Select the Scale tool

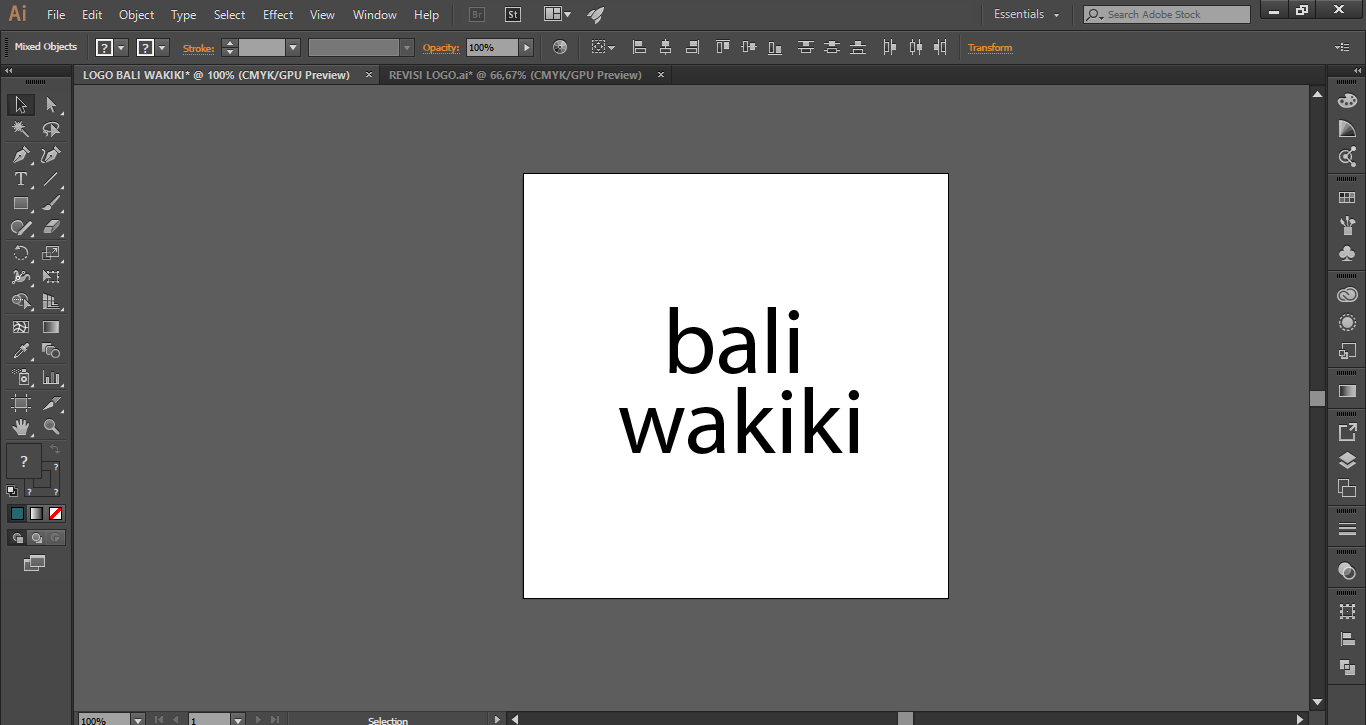[x=51, y=253]
